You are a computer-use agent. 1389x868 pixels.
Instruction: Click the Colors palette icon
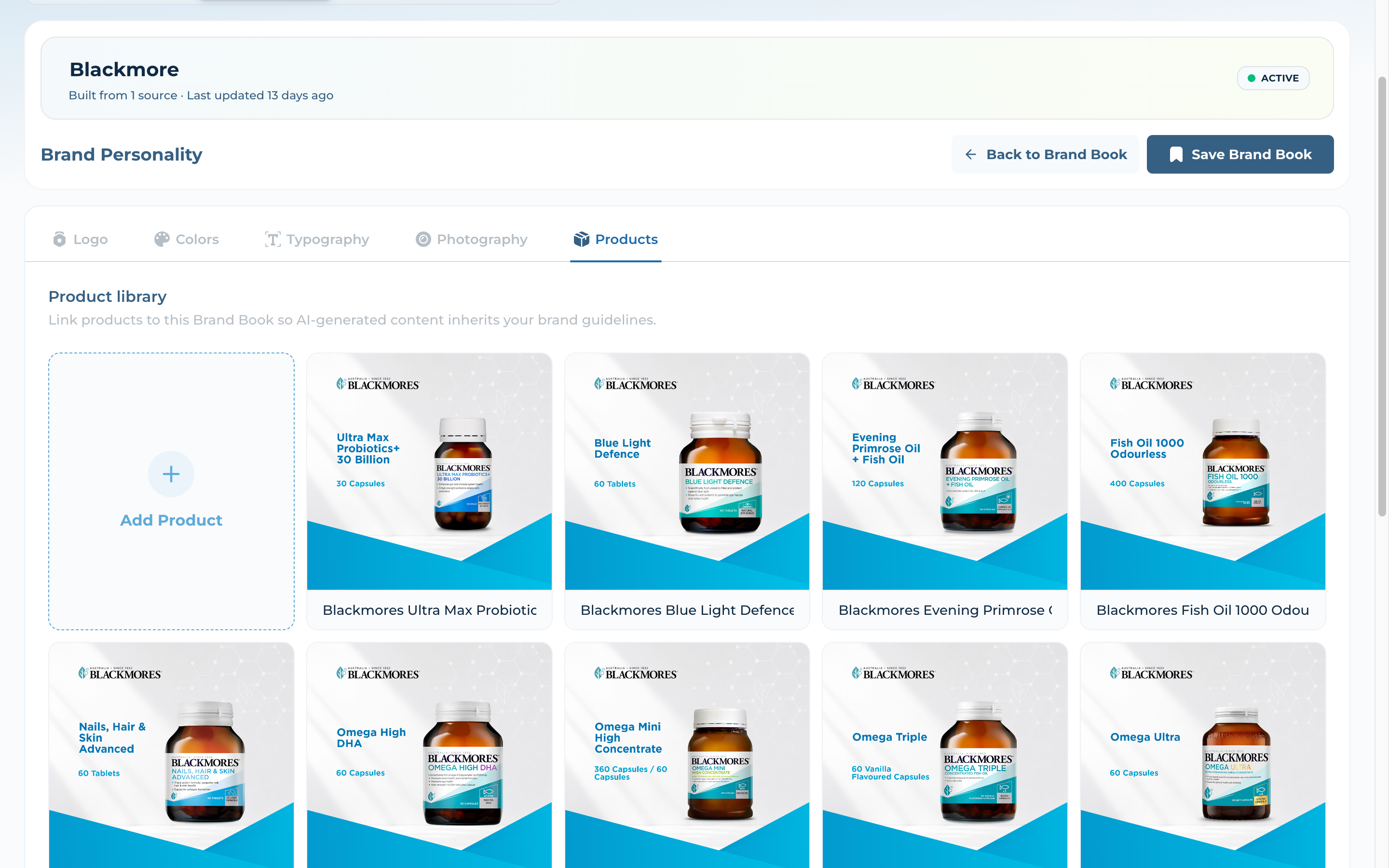click(x=162, y=239)
